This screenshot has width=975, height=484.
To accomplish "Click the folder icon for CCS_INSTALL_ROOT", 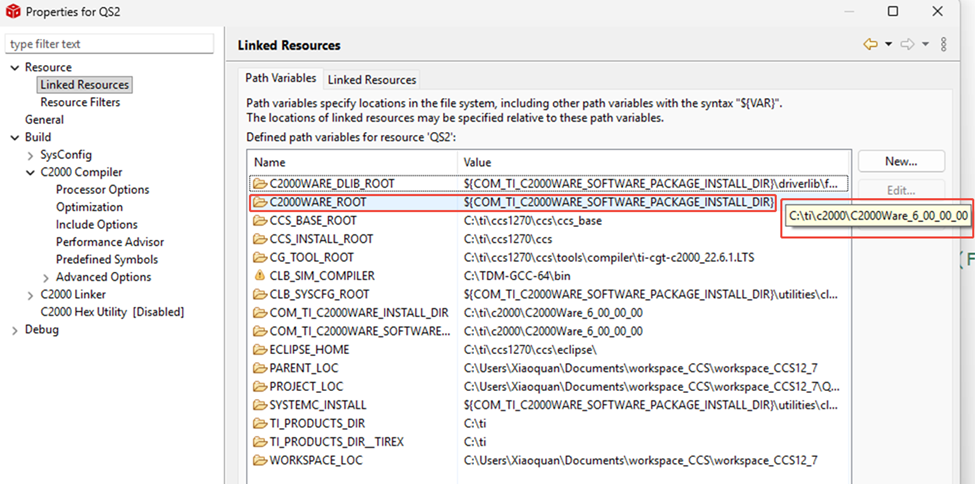I will (x=259, y=239).
